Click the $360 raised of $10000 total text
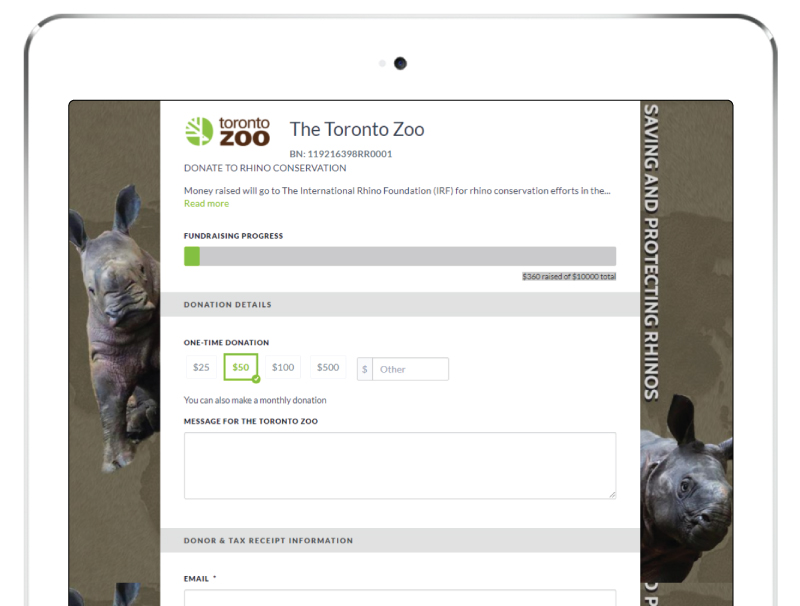800x606 pixels. point(568,276)
